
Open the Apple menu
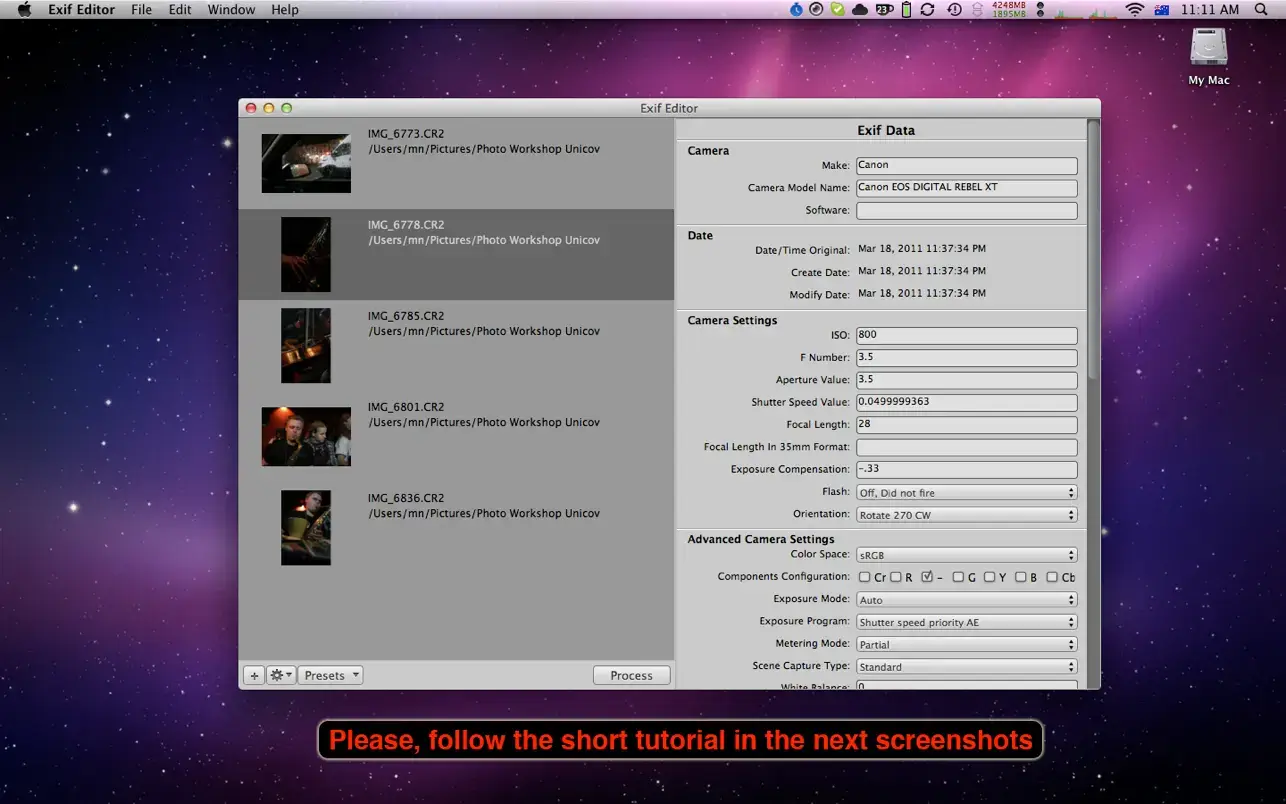(24, 10)
